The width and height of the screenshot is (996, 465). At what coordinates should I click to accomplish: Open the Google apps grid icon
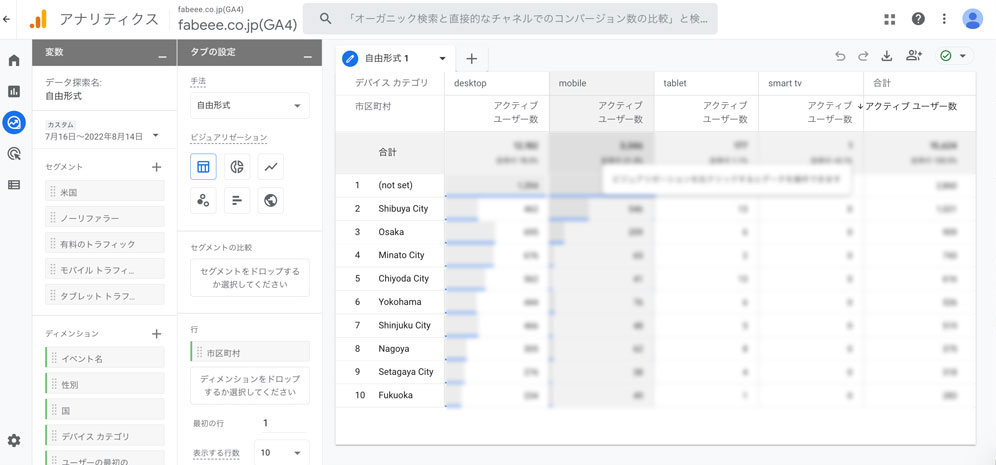tap(889, 19)
